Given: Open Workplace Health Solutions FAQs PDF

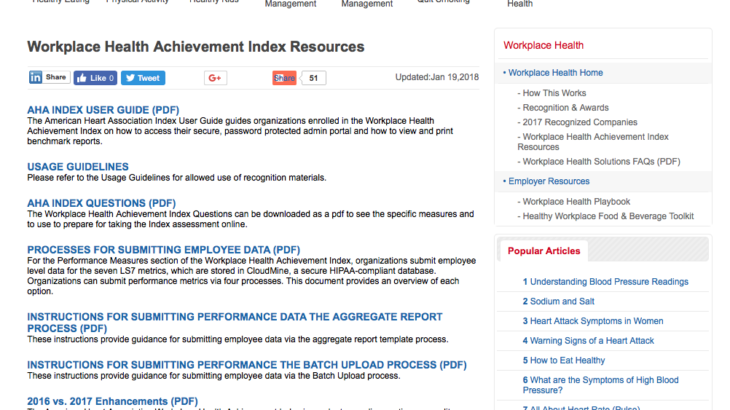Looking at the screenshot, I should pyautogui.click(x=601, y=161).
